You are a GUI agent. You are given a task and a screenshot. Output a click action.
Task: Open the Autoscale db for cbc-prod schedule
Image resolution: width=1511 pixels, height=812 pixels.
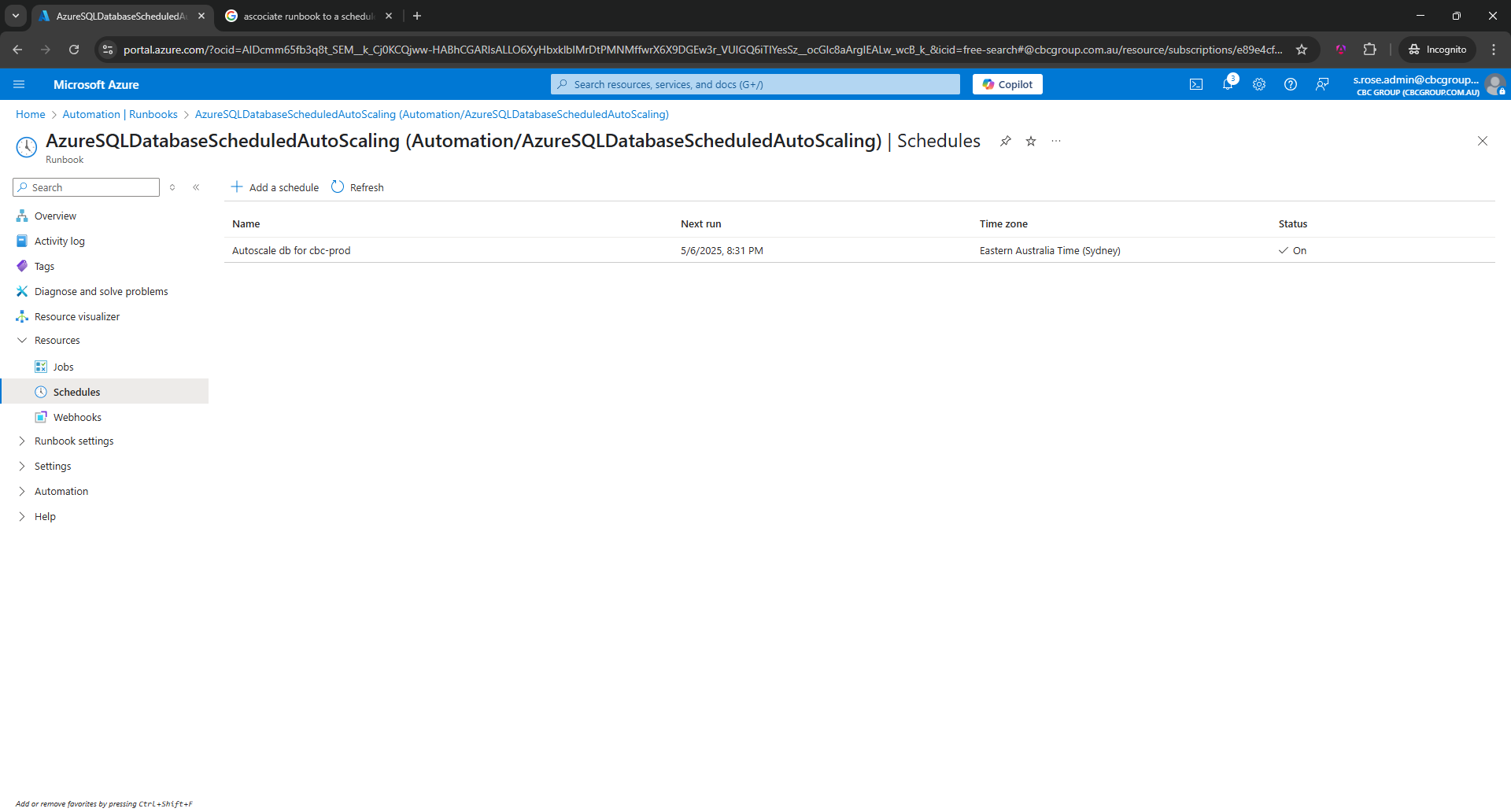pos(291,250)
